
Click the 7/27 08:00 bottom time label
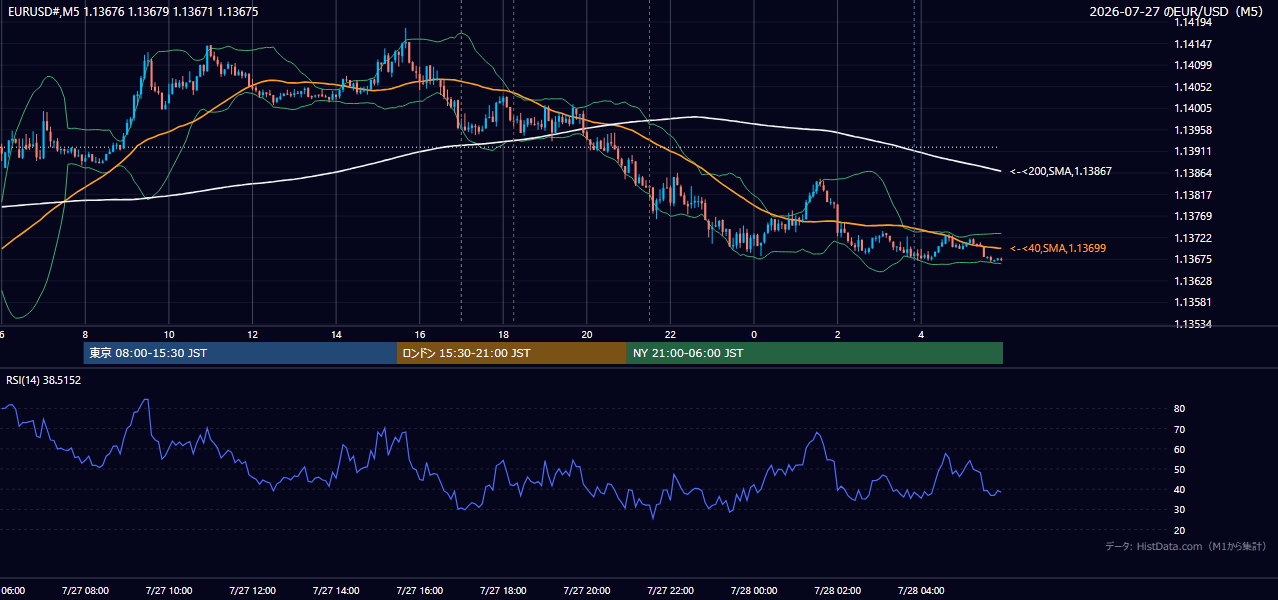tap(85, 590)
